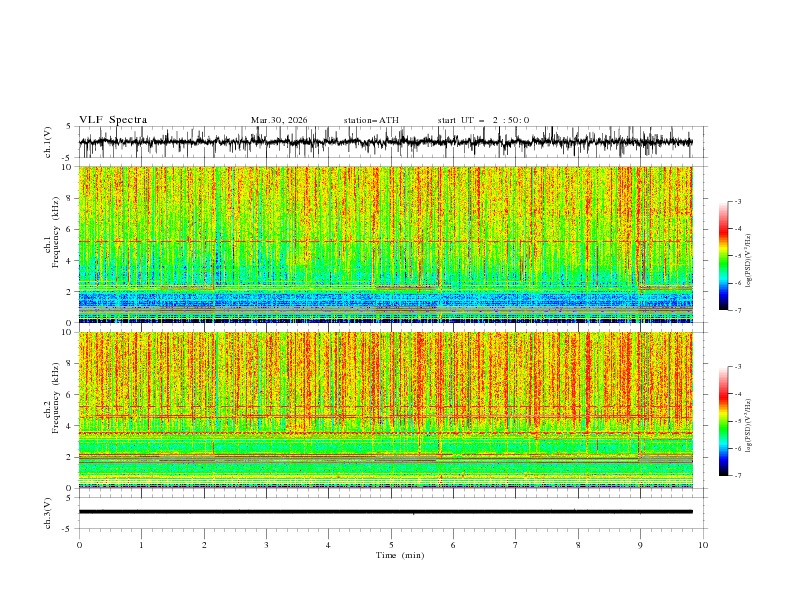The image size is (792, 612).
Task: Click the ch.2 colorbar "log(PSD)(V²/Hz)" label
Action: tap(748, 426)
